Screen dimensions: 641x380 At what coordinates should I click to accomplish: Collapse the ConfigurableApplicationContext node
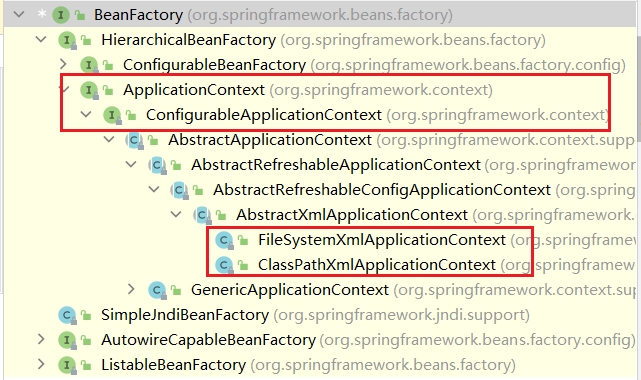tap(86, 114)
